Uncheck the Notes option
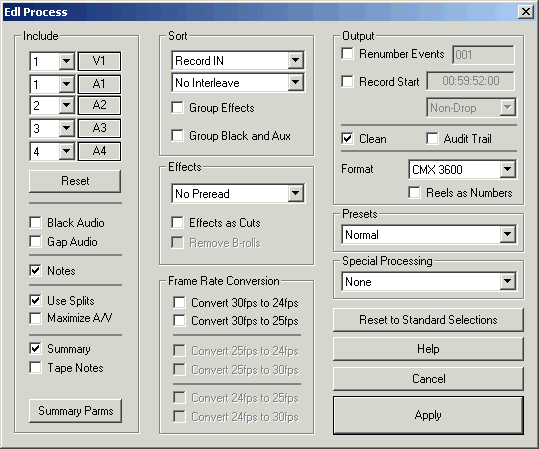 (x=35, y=271)
